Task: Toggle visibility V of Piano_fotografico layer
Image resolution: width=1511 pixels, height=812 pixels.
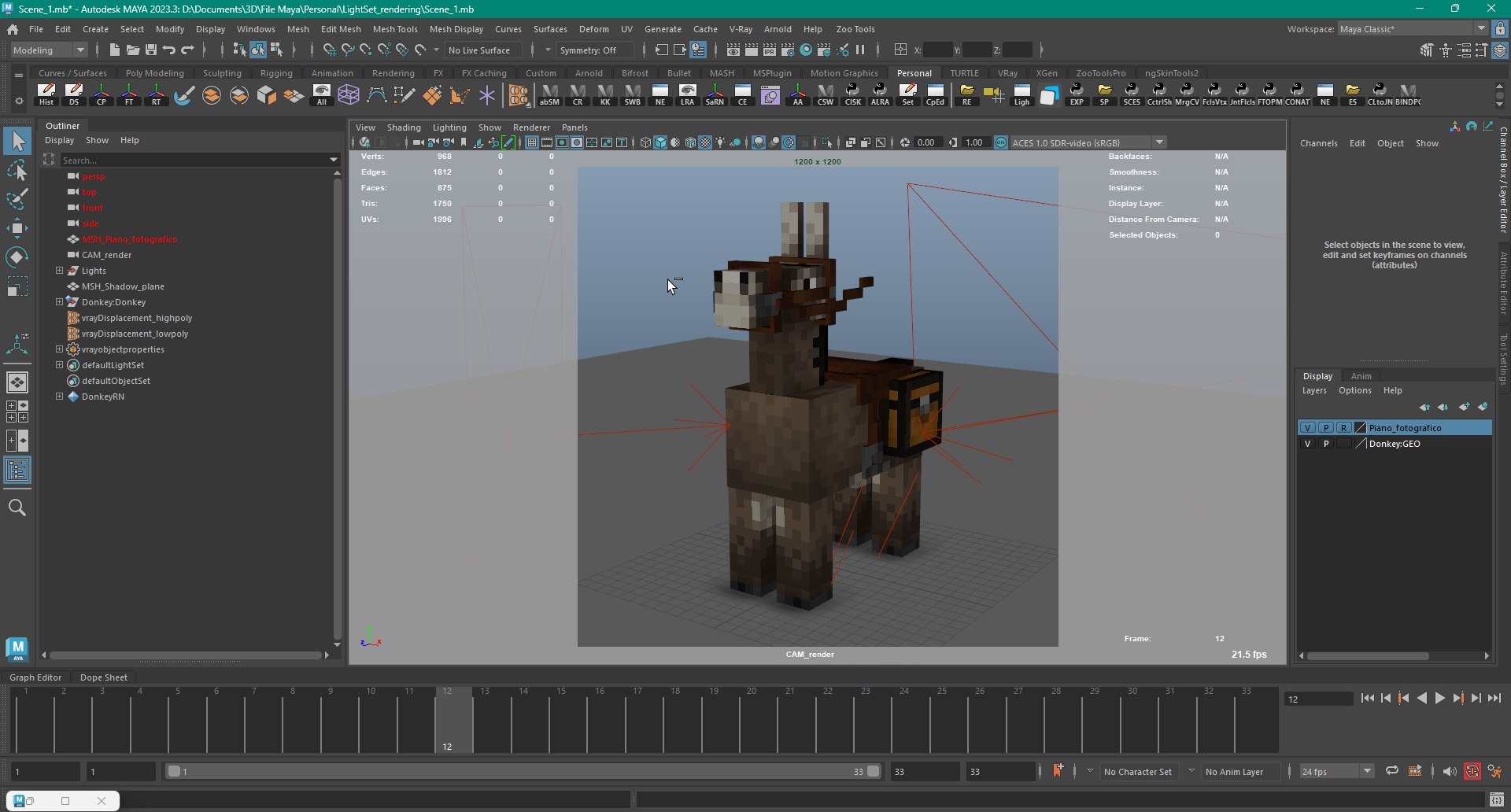Action: pyautogui.click(x=1307, y=428)
